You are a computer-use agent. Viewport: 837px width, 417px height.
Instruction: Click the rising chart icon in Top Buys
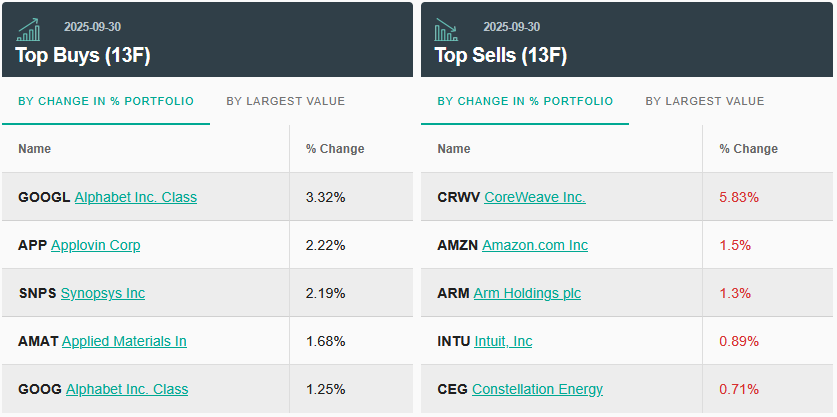pyautogui.click(x=30, y=29)
